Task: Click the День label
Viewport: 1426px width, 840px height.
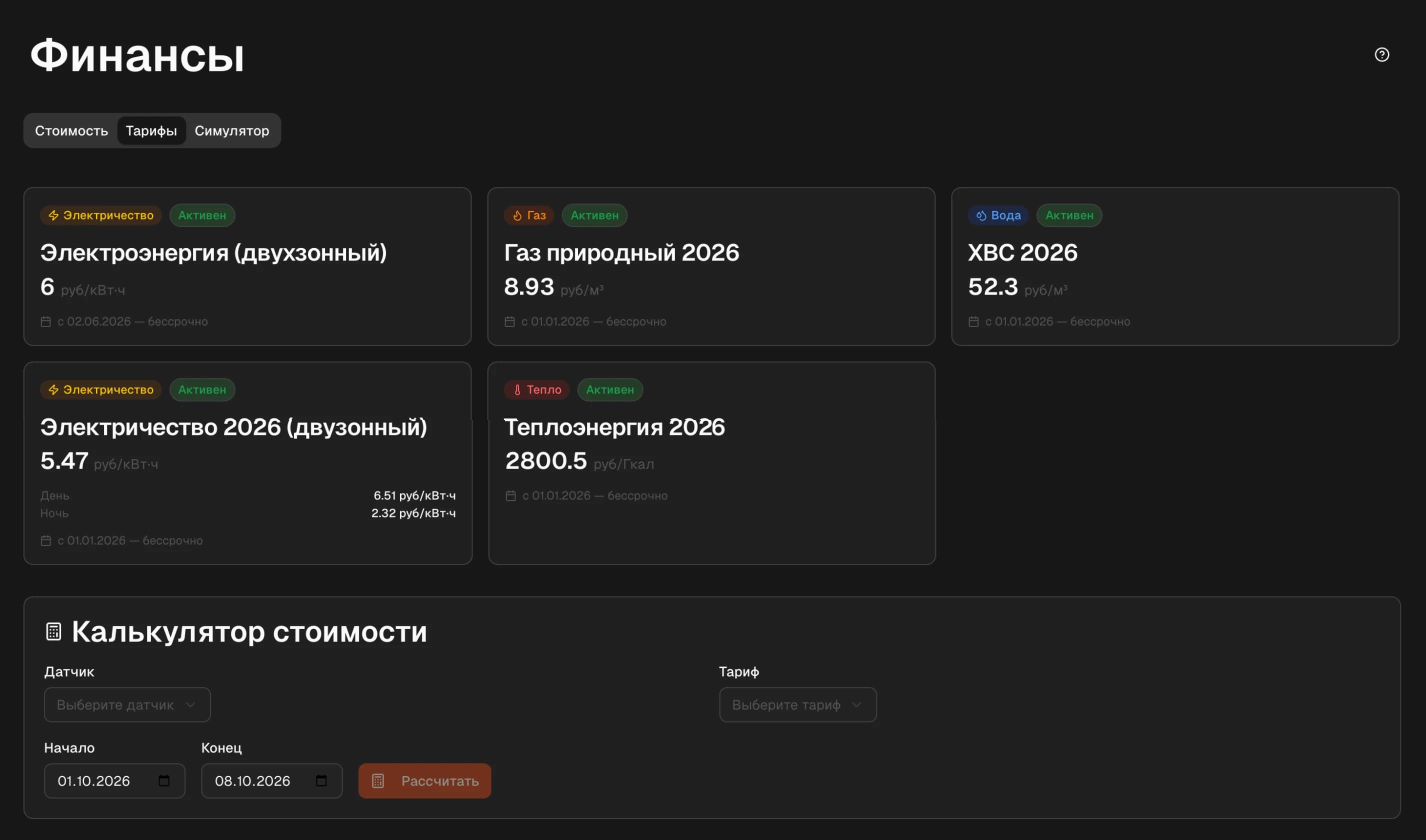Action: [55, 495]
